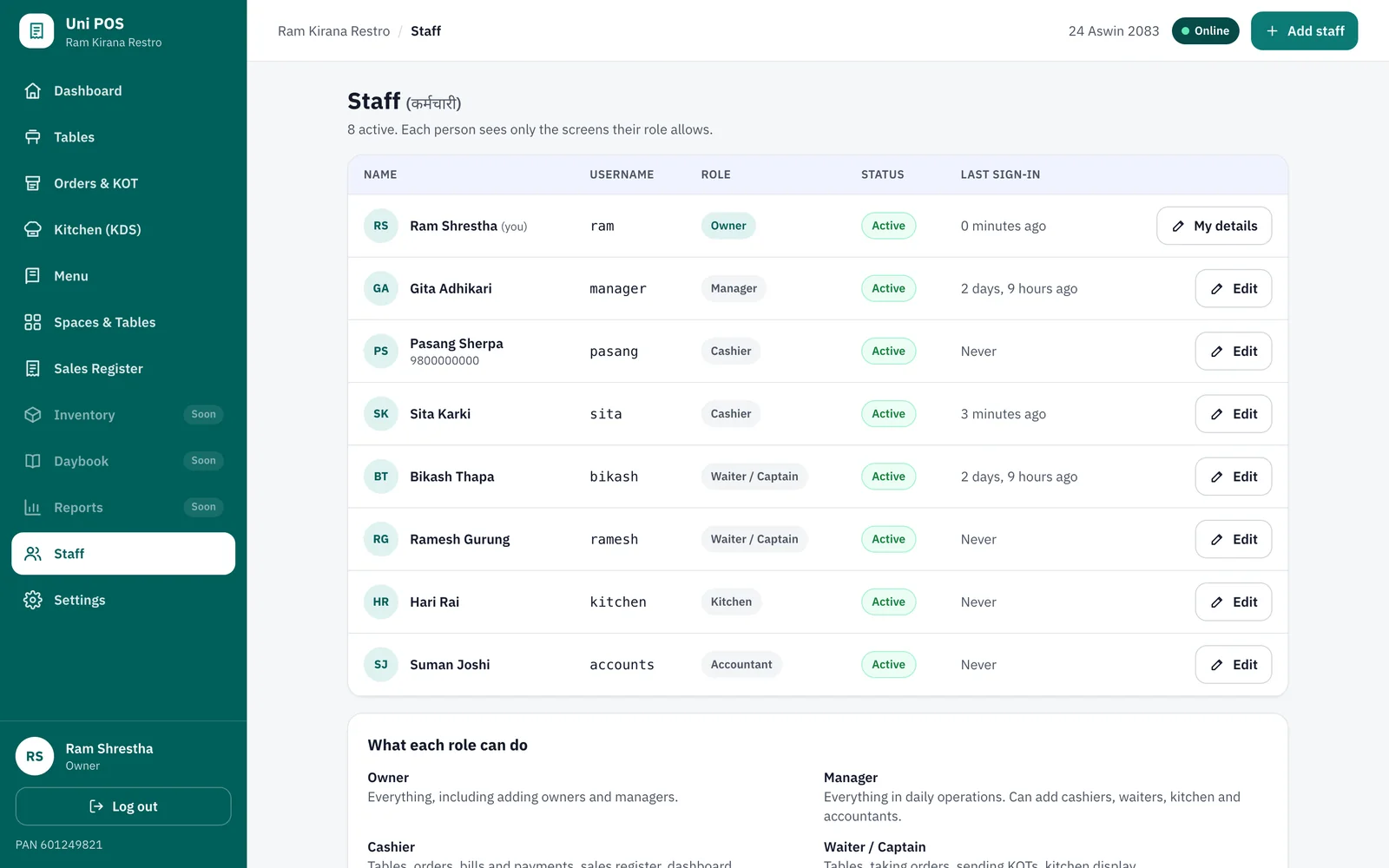Click the Kitchen role badge in Hari Rai row
The image size is (1389, 868).
click(x=731, y=602)
